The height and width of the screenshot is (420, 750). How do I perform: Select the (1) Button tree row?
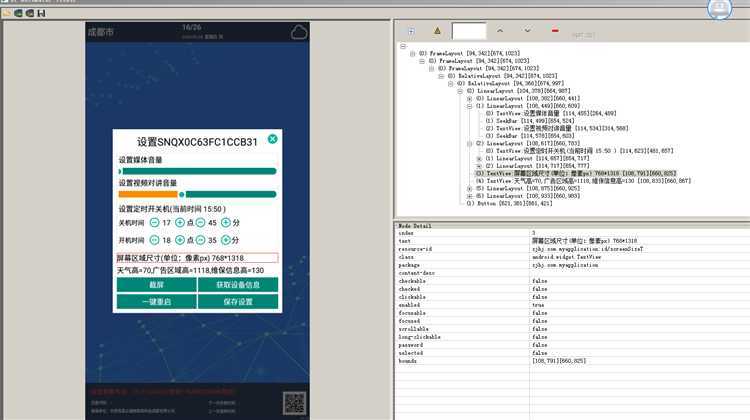(x=509, y=203)
